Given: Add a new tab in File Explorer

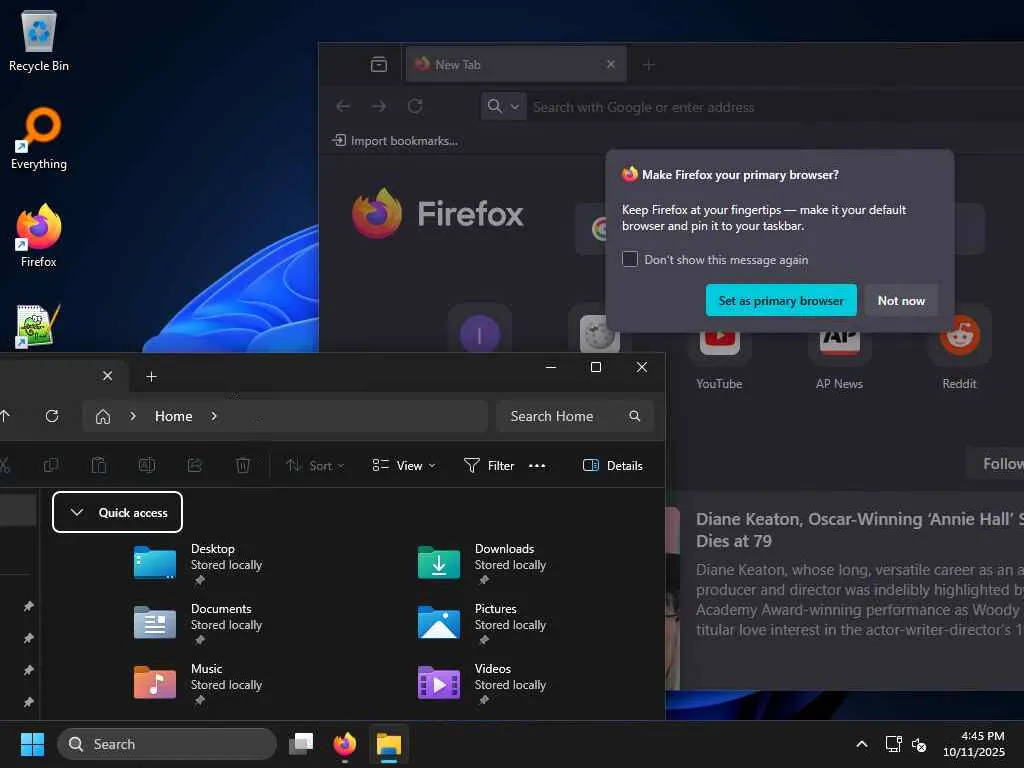Looking at the screenshot, I should [152, 376].
